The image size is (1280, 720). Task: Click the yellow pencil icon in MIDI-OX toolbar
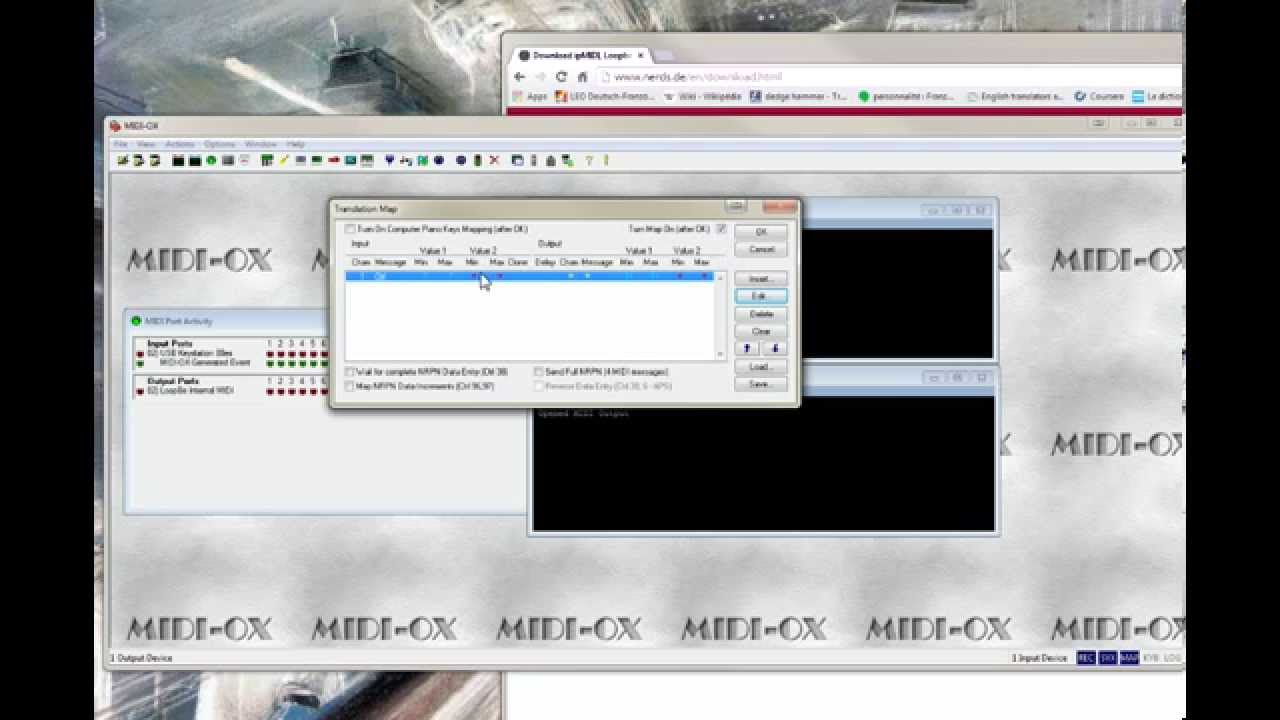click(x=284, y=160)
